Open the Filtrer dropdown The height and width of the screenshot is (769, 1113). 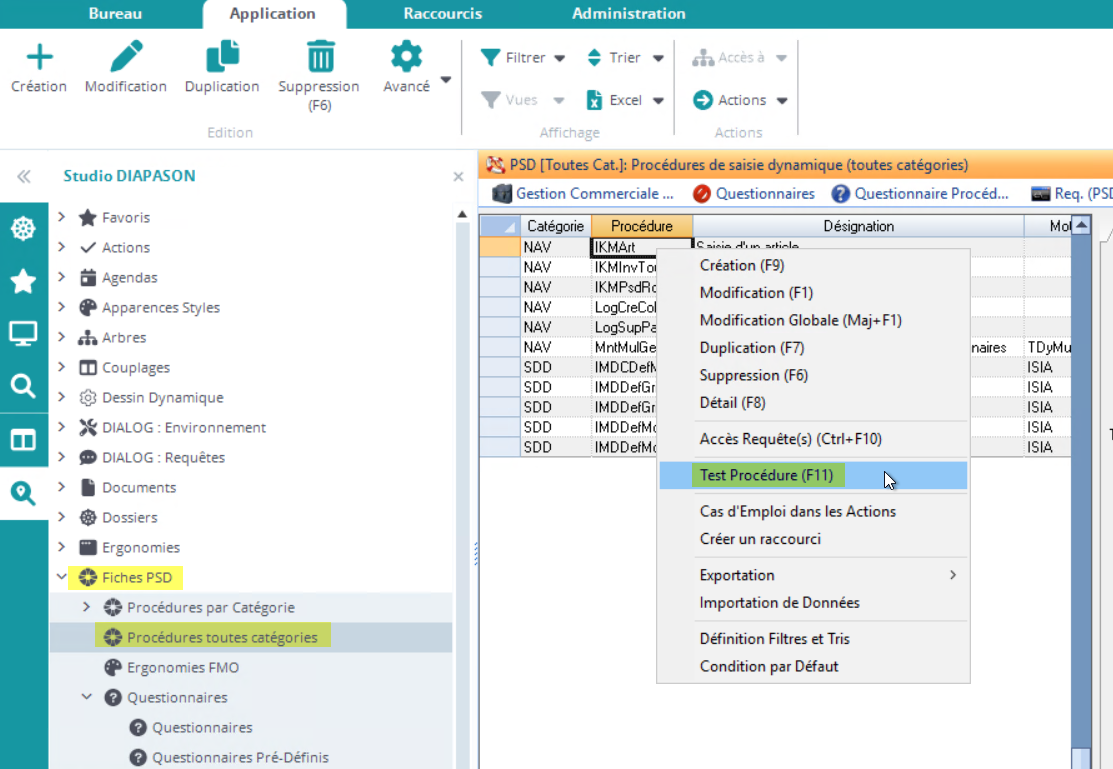point(523,58)
